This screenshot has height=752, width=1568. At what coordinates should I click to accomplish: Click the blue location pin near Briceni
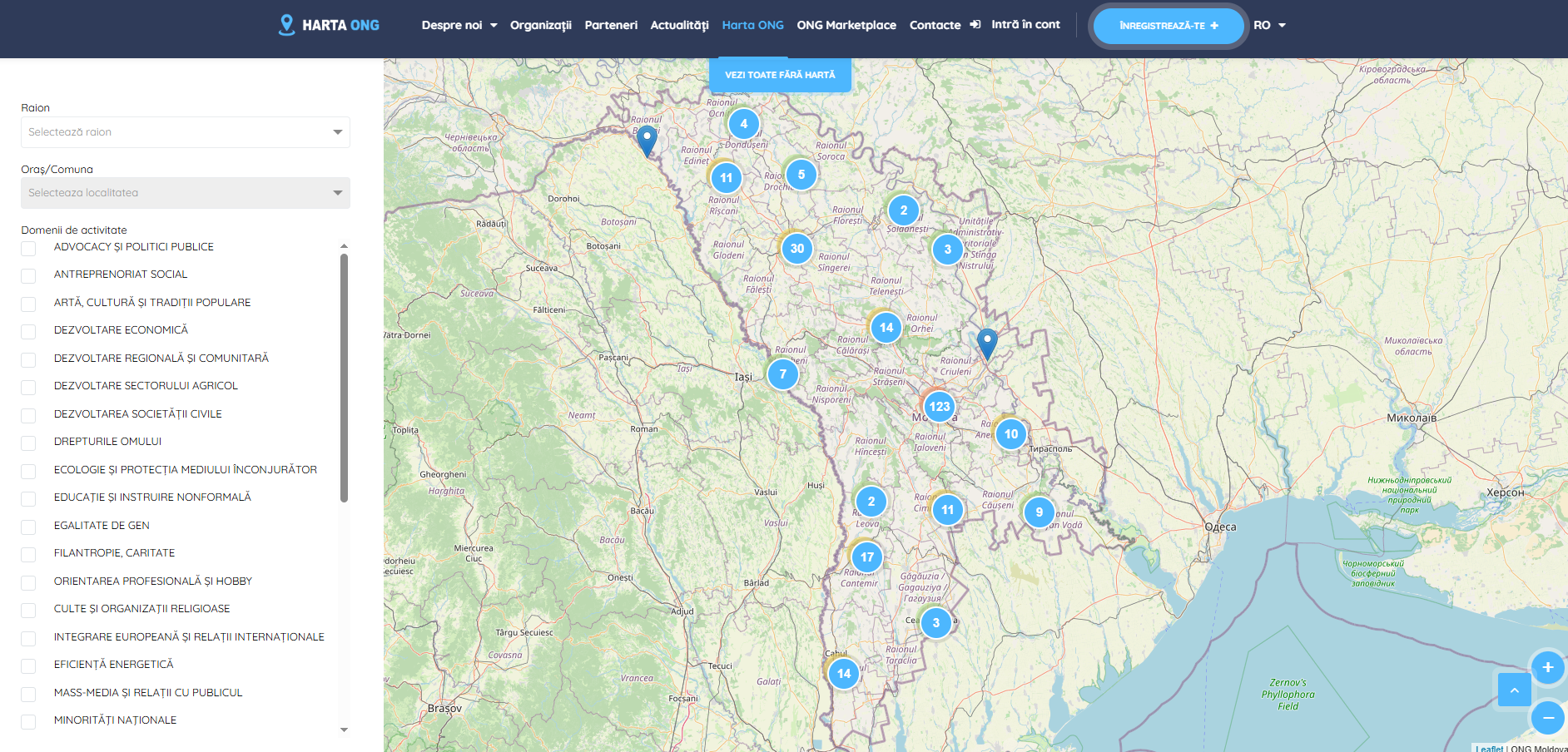click(x=647, y=141)
